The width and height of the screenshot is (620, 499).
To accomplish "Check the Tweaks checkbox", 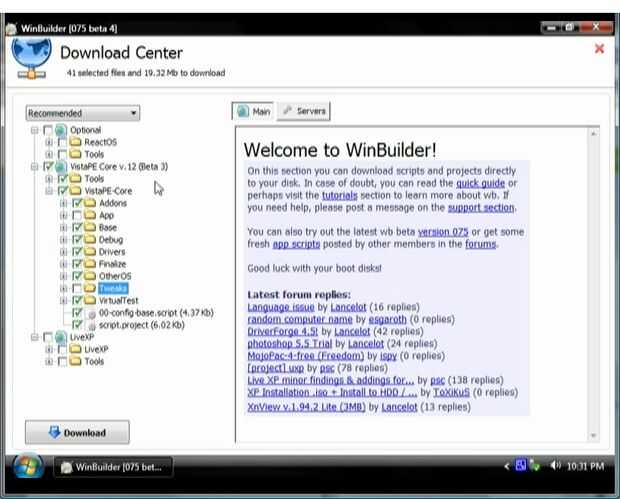I will [77, 288].
